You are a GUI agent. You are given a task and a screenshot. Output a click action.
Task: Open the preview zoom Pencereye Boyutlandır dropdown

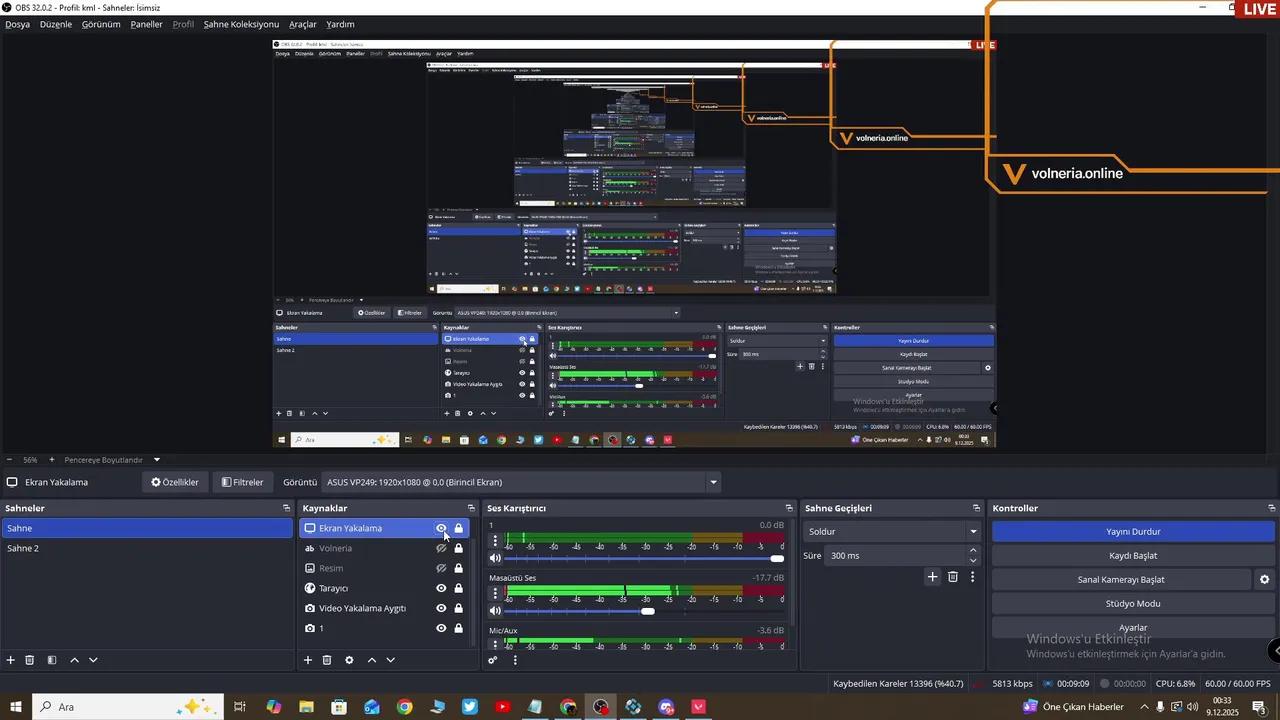tap(156, 460)
